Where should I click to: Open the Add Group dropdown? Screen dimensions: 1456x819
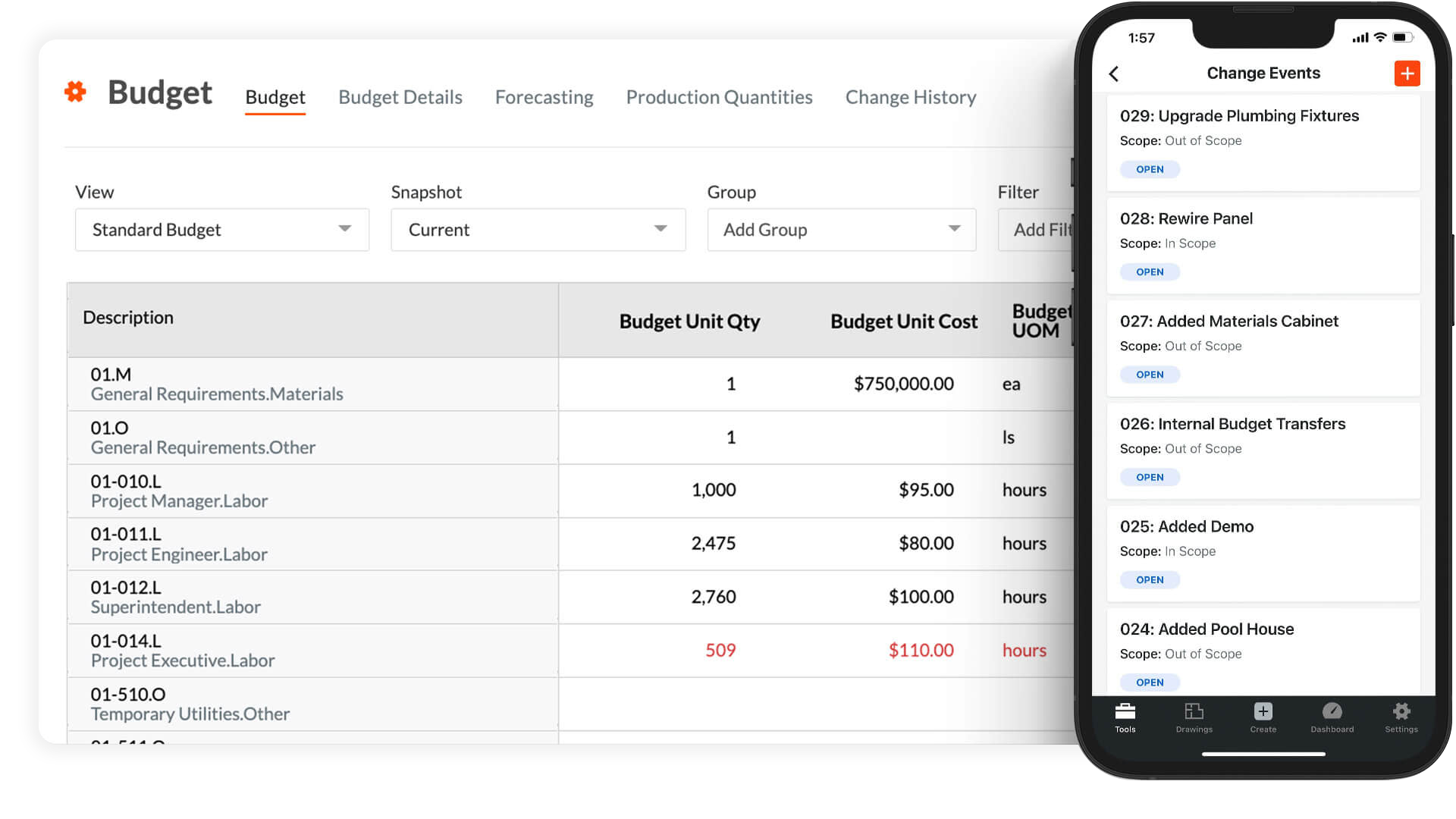[x=841, y=230]
